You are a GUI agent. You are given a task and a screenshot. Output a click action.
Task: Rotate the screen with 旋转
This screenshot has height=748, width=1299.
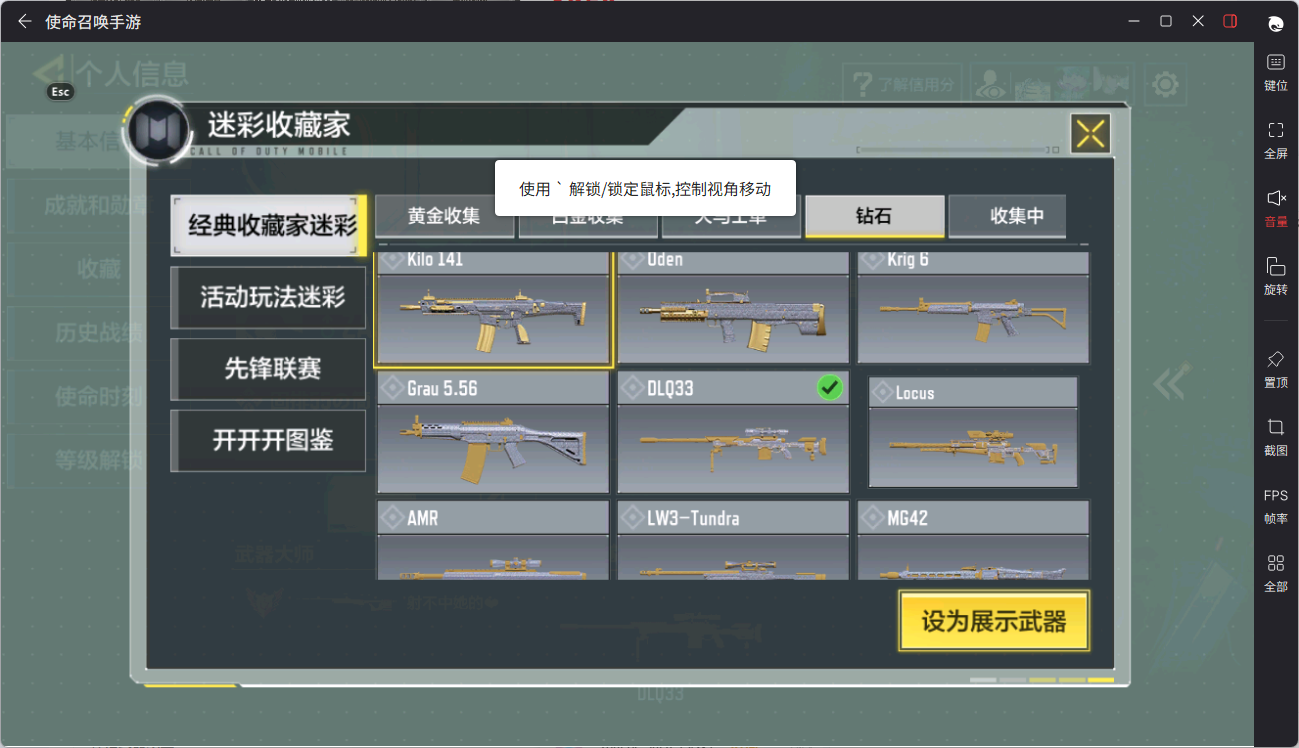[x=1276, y=276]
